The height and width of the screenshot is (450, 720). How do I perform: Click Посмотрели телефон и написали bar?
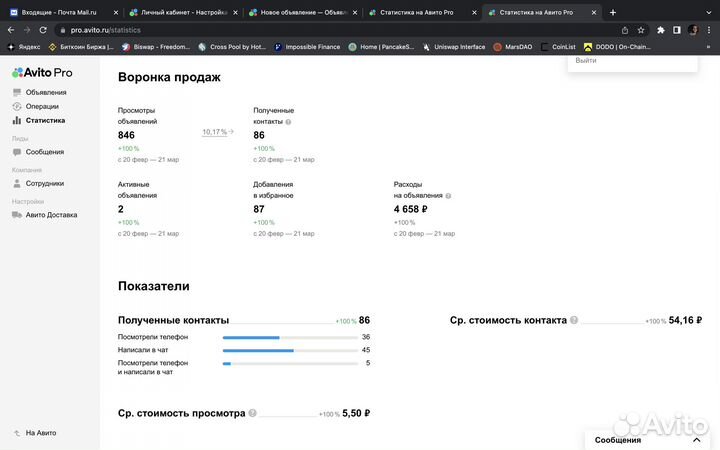(290, 363)
